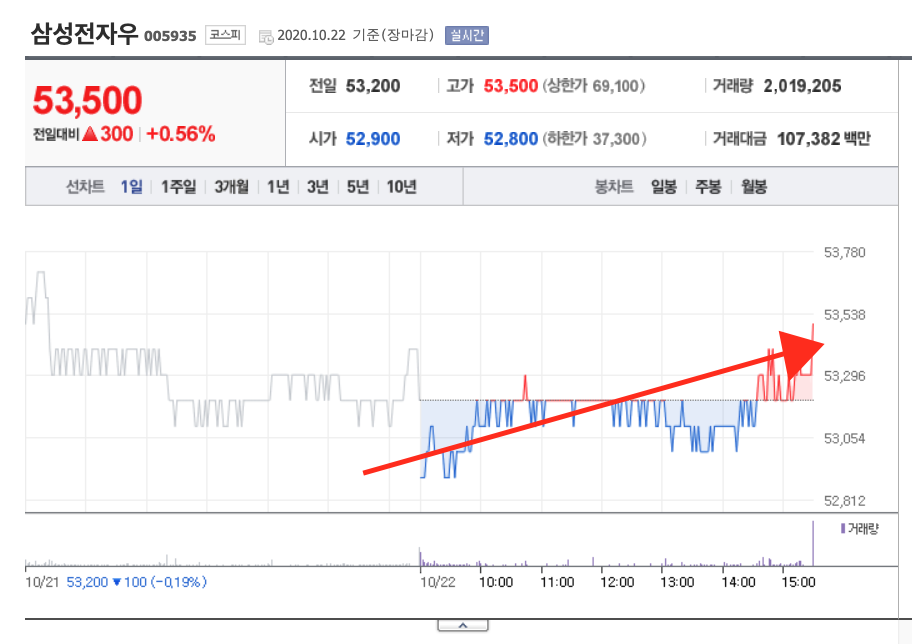Click the 봉차트 candle chart label
912x644 pixels.
click(614, 187)
